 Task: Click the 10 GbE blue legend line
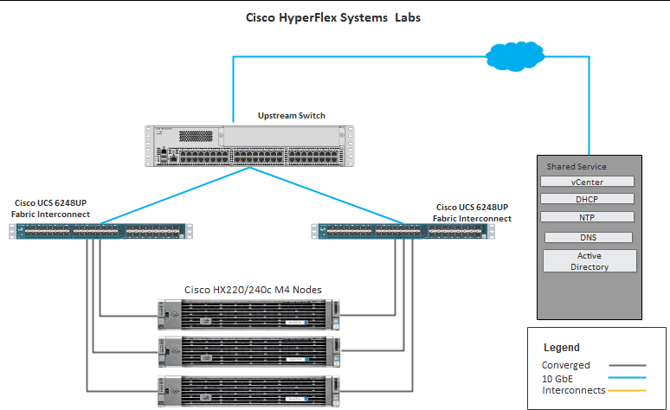(627, 378)
